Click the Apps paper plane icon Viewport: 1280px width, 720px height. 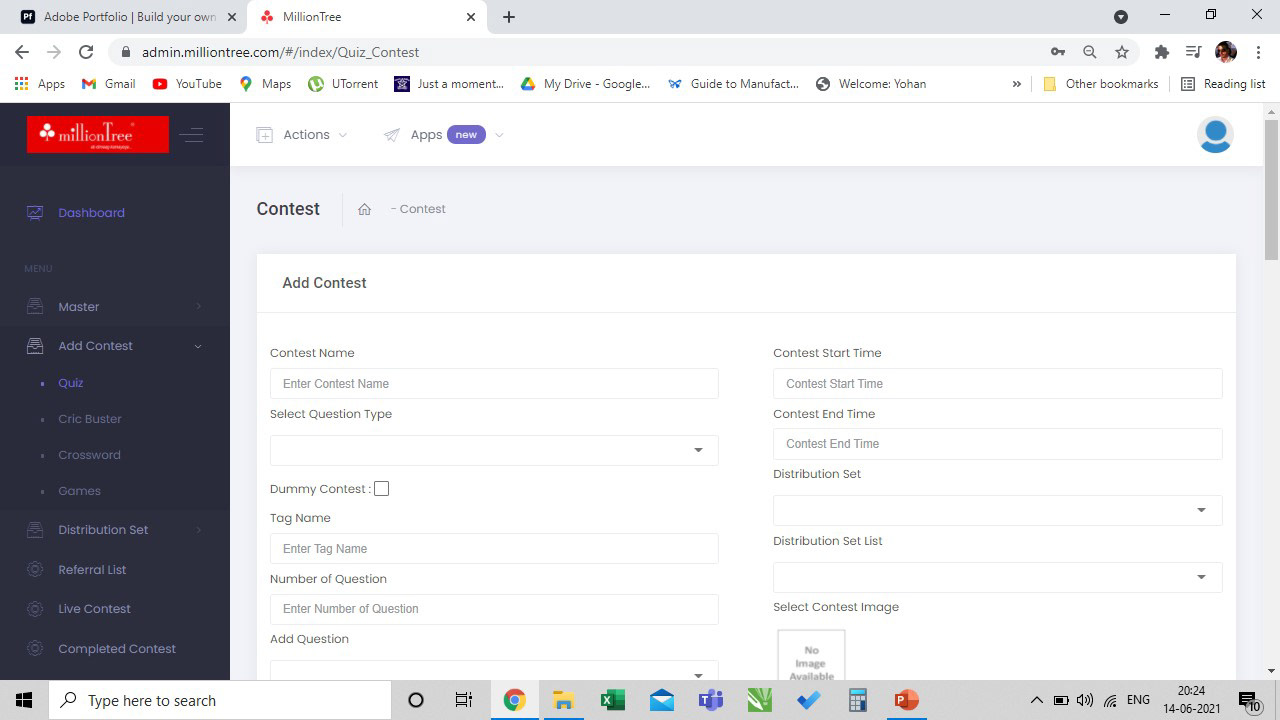(392, 135)
